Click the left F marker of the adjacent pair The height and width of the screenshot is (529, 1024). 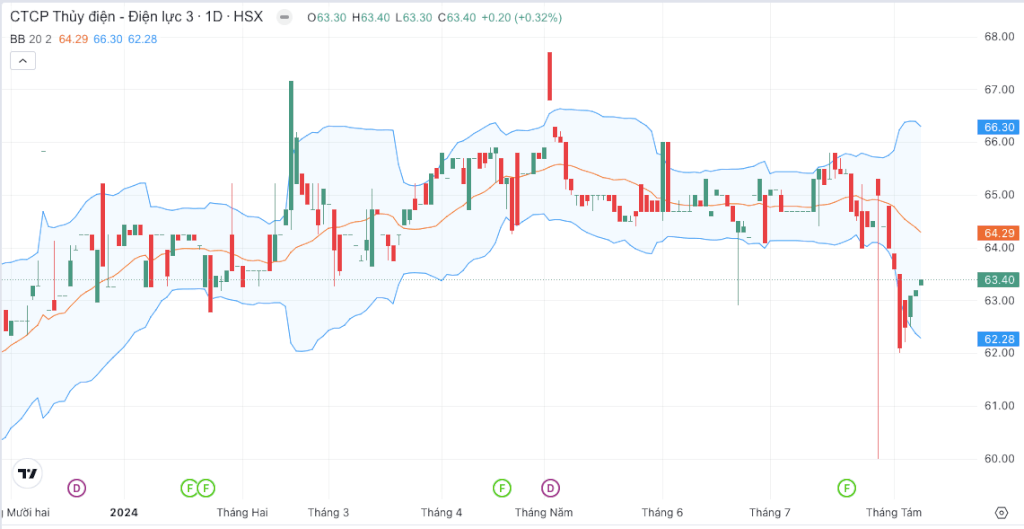(189, 487)
